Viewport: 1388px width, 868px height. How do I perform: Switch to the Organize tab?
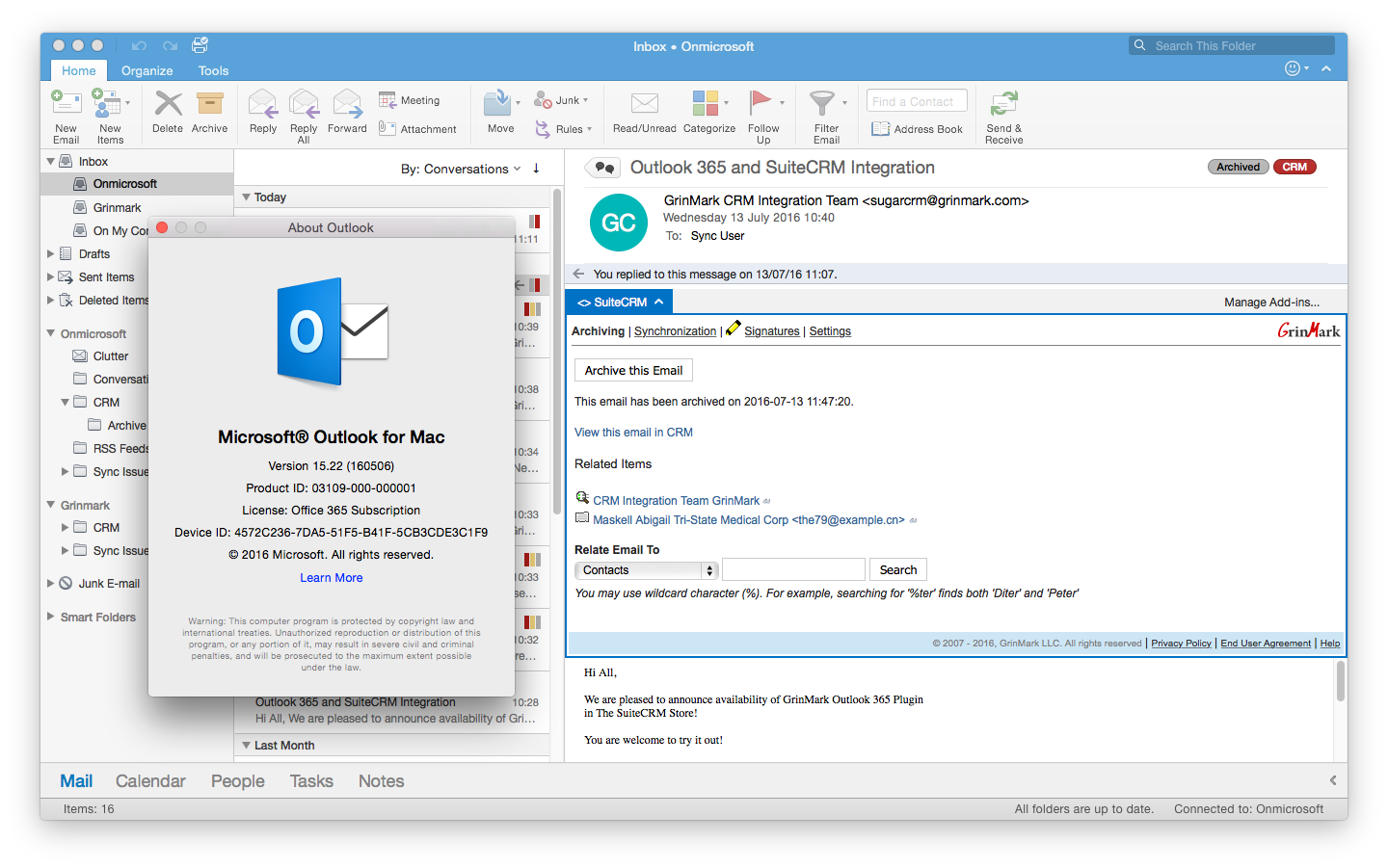tap(147, 70)
